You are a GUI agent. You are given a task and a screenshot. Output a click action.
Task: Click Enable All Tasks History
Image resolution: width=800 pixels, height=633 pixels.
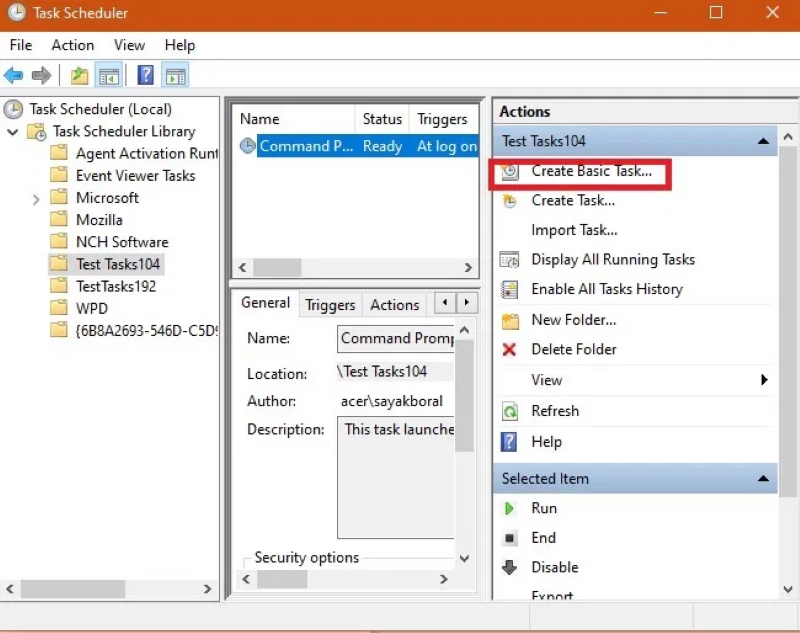pos(606,289)
